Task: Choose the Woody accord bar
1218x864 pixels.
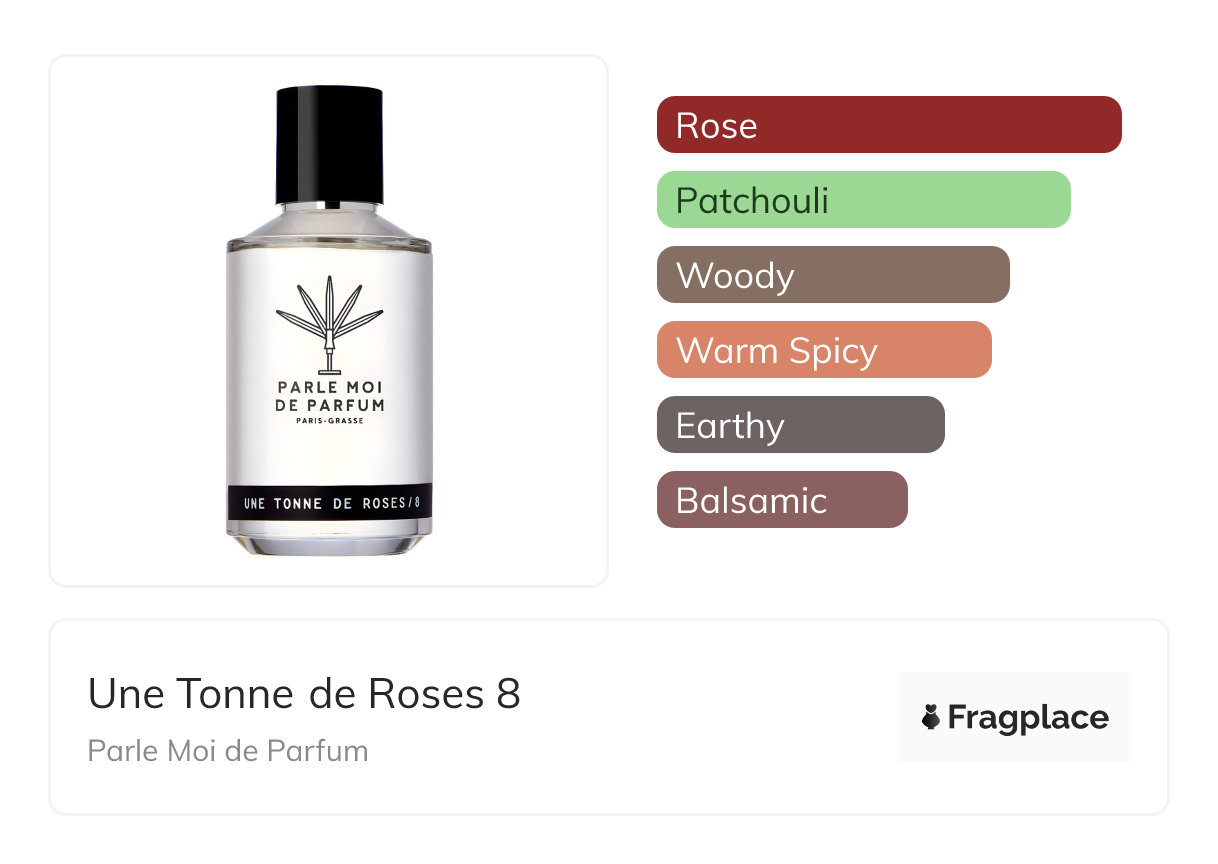Action: [833, 275]
